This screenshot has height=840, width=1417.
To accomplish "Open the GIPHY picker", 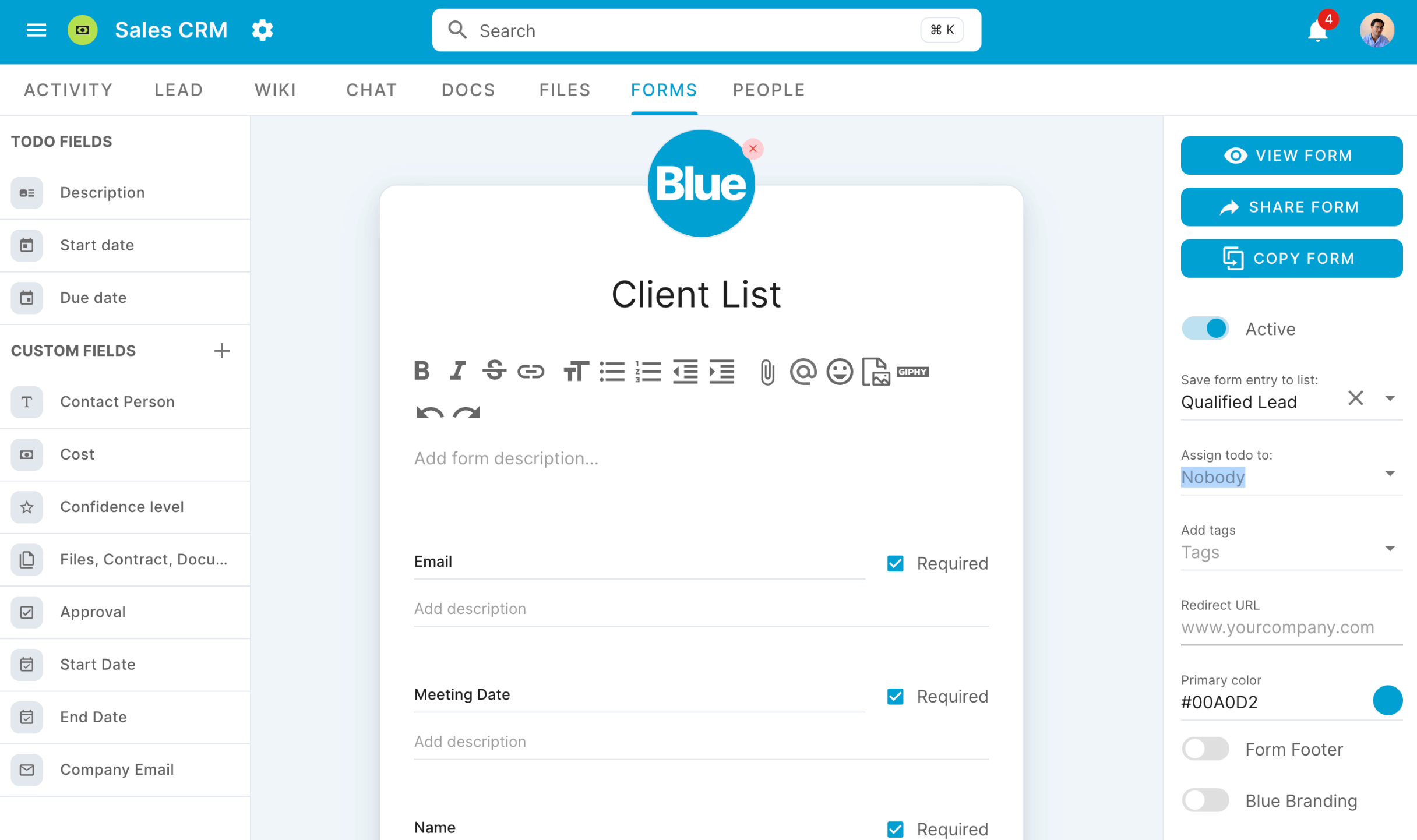I will point(912,372).
